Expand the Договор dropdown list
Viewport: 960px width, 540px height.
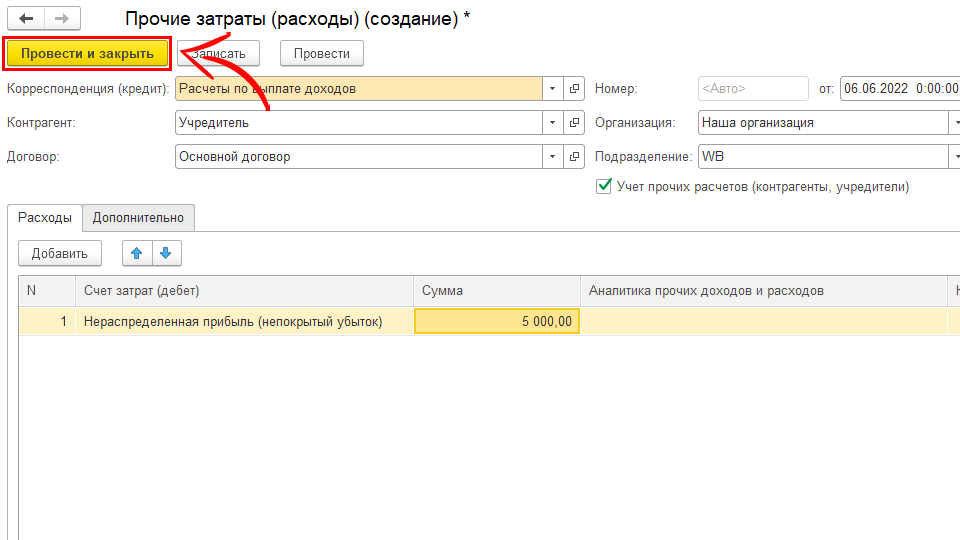[x=553, y=157]
